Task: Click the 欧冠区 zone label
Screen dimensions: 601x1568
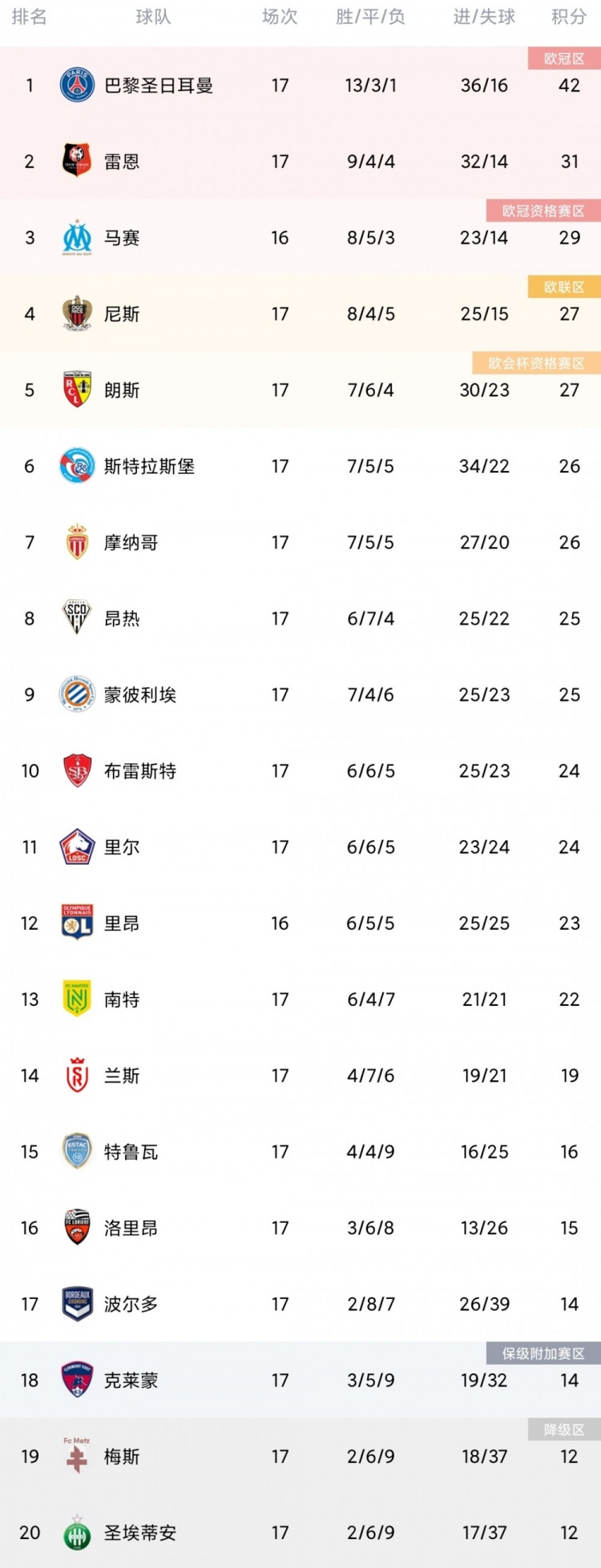Action: tap(564, 58)
